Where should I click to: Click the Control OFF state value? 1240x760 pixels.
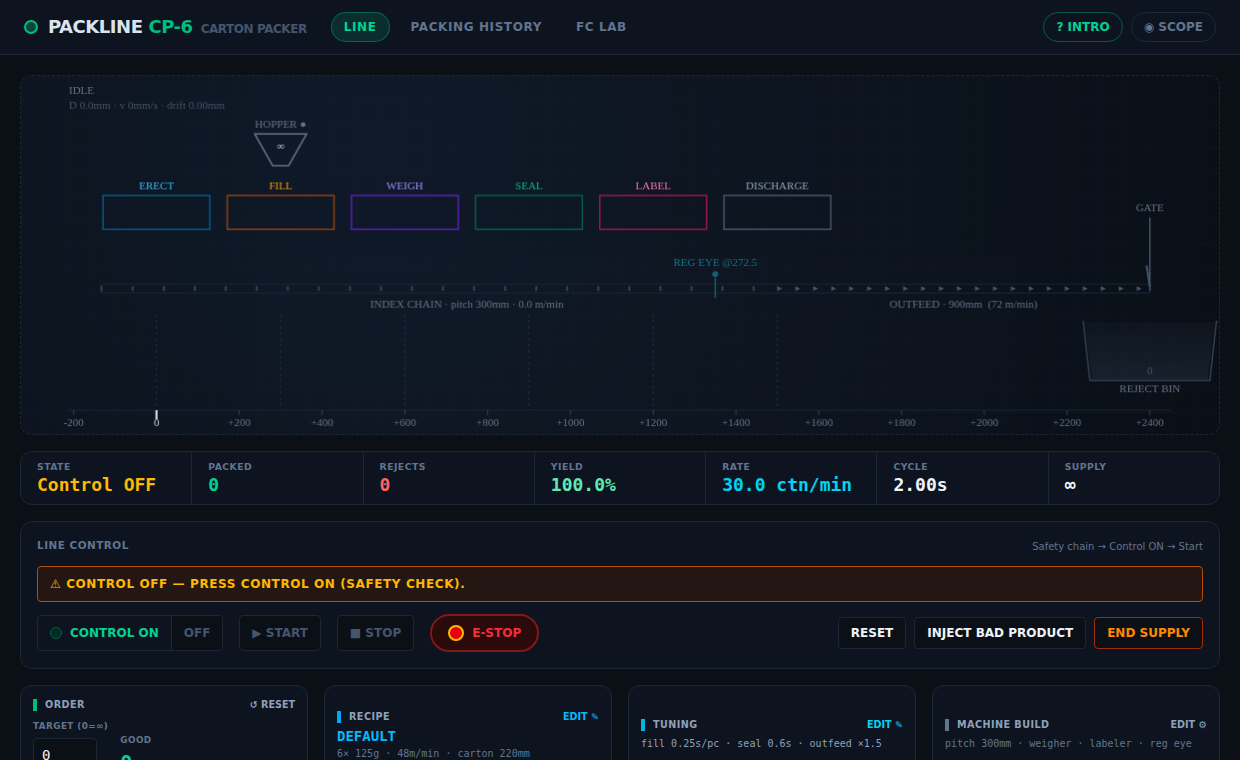(x=96, y=485)
